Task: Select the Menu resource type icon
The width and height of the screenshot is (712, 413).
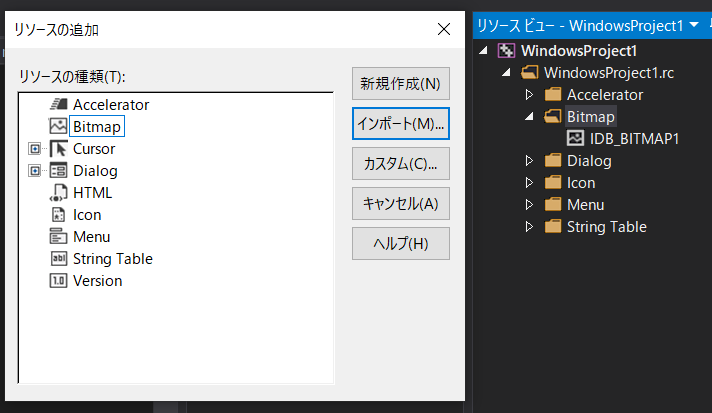Action: point(58,236)
